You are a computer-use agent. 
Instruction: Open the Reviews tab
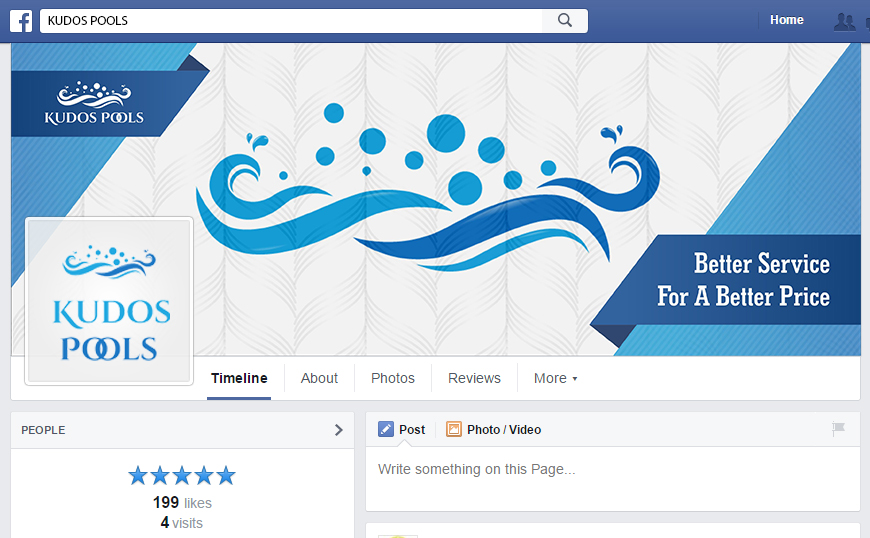tap(474, 378)
